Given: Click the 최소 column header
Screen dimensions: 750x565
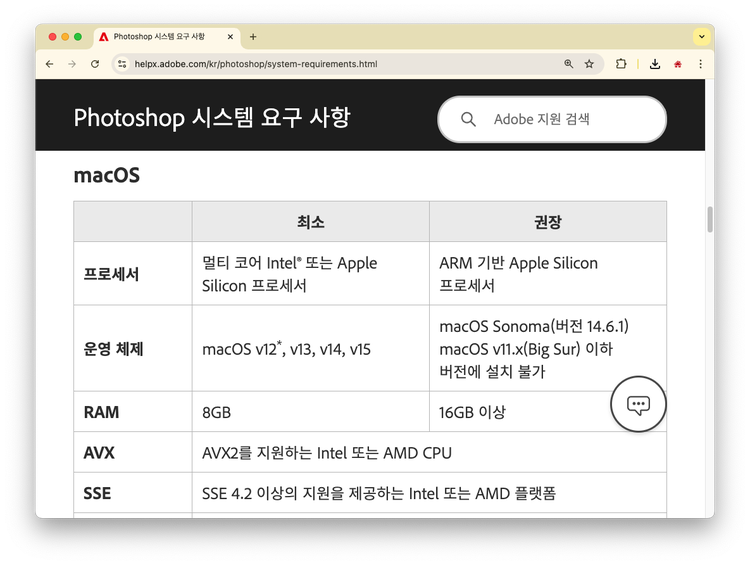Looking at the screenshot, I should tap(311, 222).
